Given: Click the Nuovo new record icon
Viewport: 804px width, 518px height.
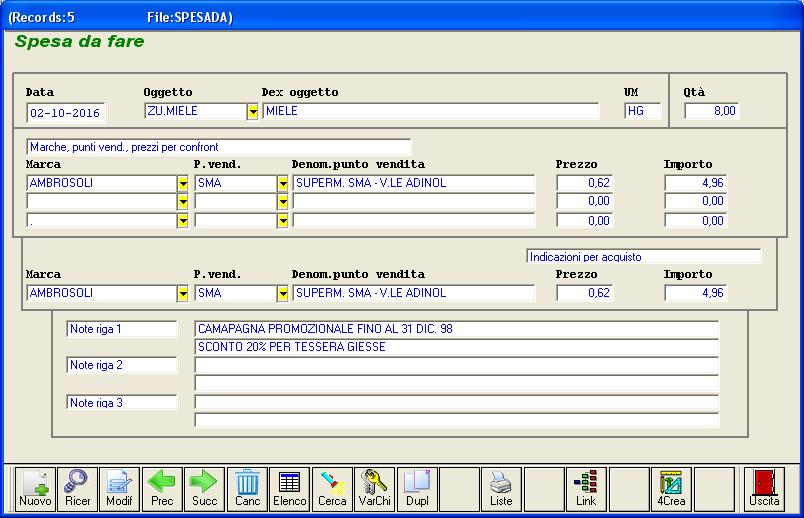Looking at the screenshot, I should tap(35, 489).
